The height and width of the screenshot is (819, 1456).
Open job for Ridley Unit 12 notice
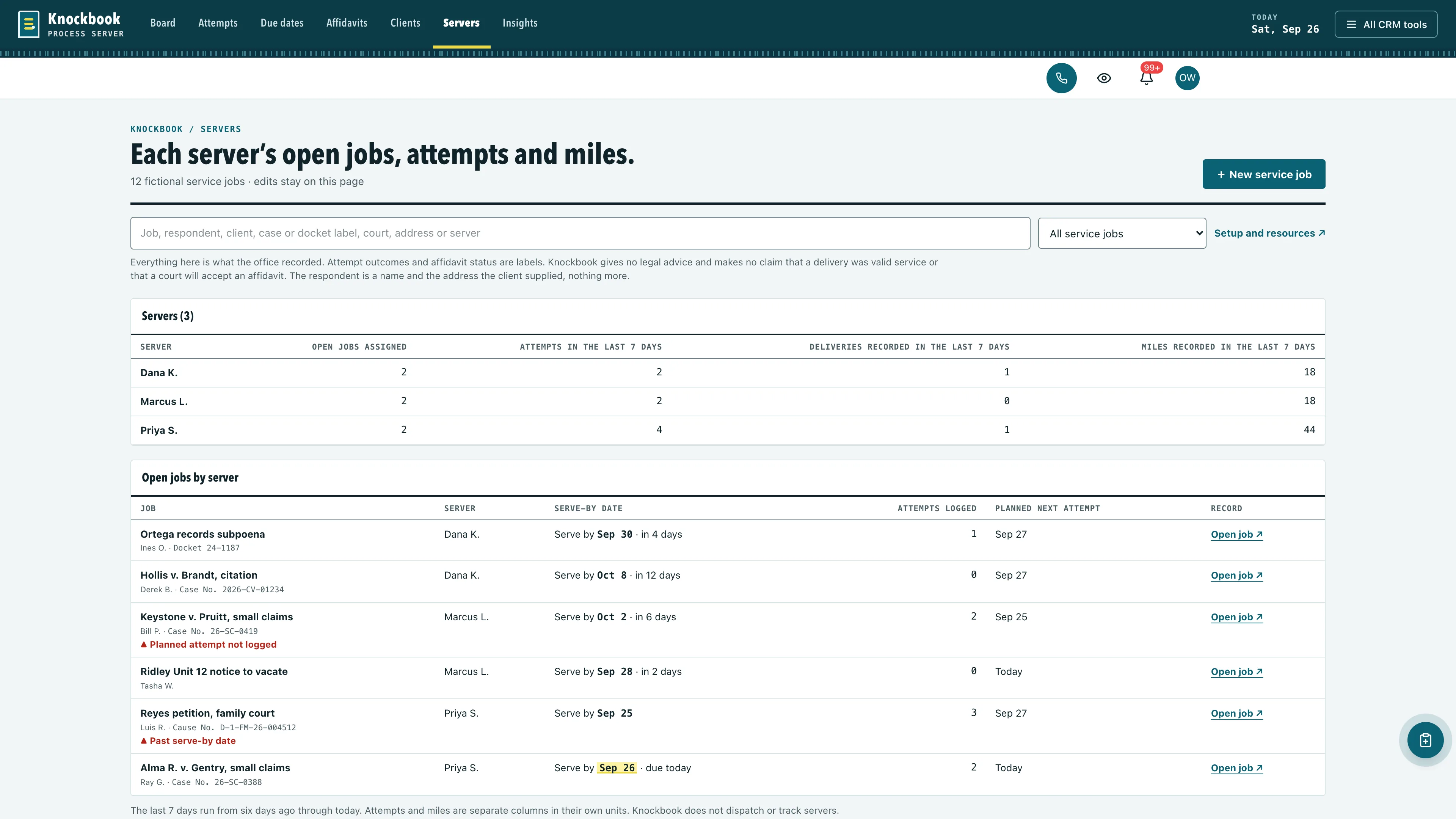[x=1236, y=672]
